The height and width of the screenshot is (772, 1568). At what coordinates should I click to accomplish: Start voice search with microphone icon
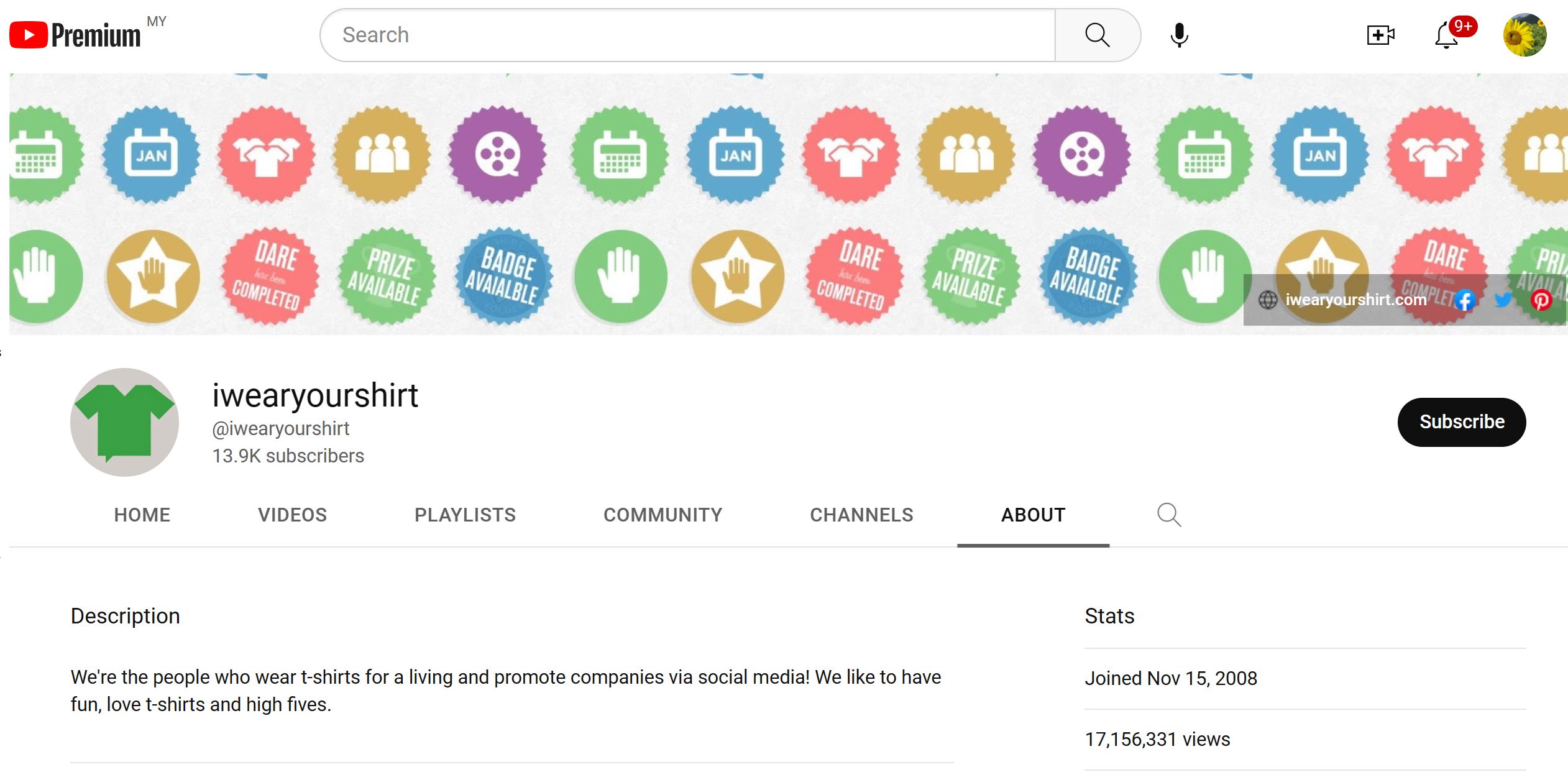pyautogui.click(x=1179, y=35)
